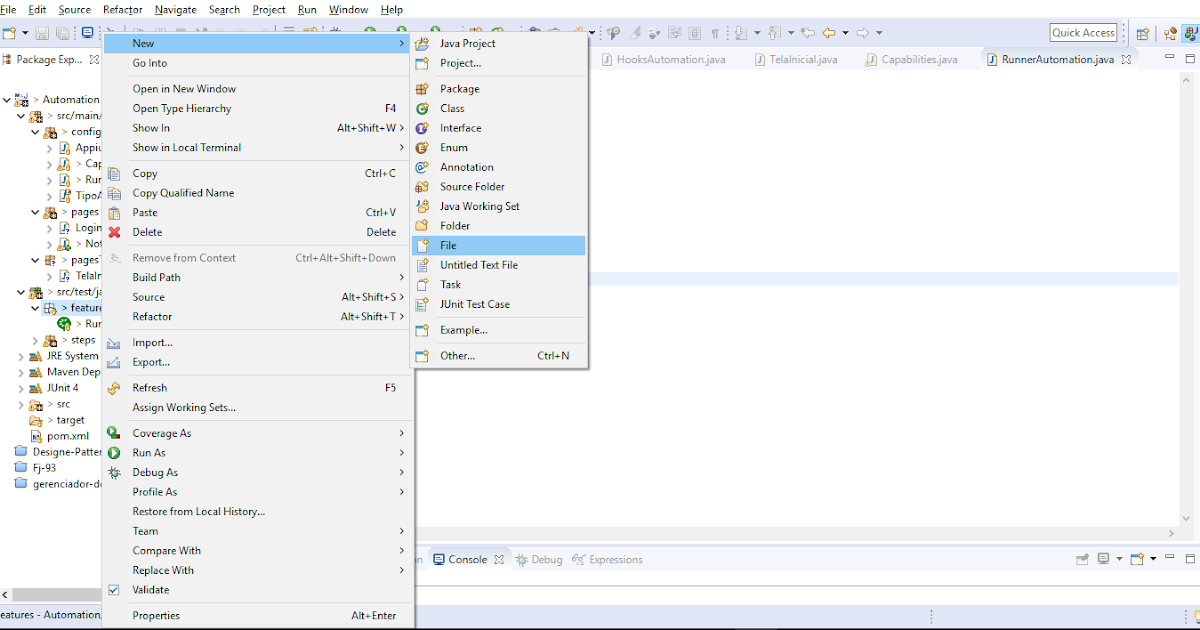Click the Refresh icon in context menu

[114, 388]
